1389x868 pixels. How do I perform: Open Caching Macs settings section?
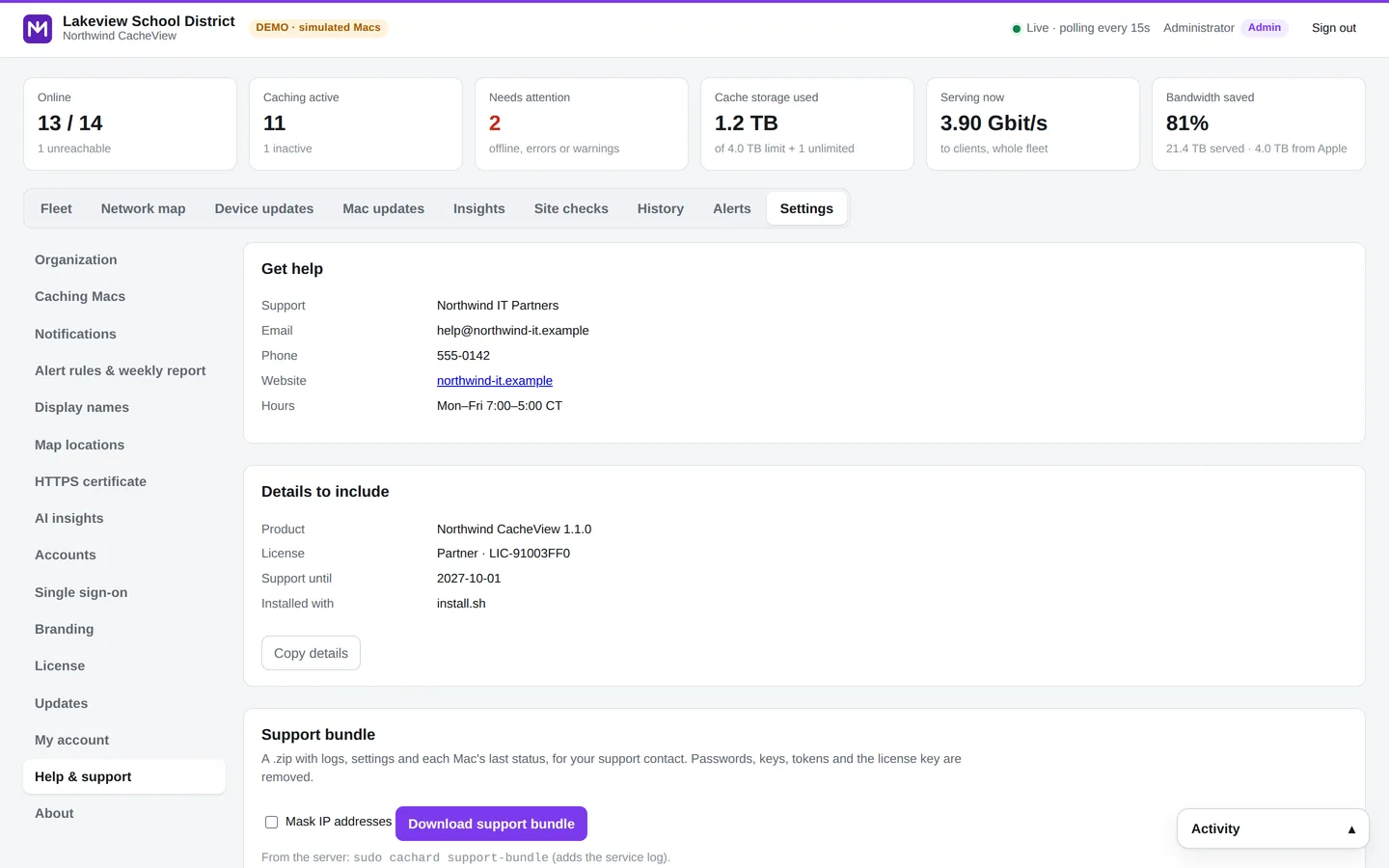[124, 296]
